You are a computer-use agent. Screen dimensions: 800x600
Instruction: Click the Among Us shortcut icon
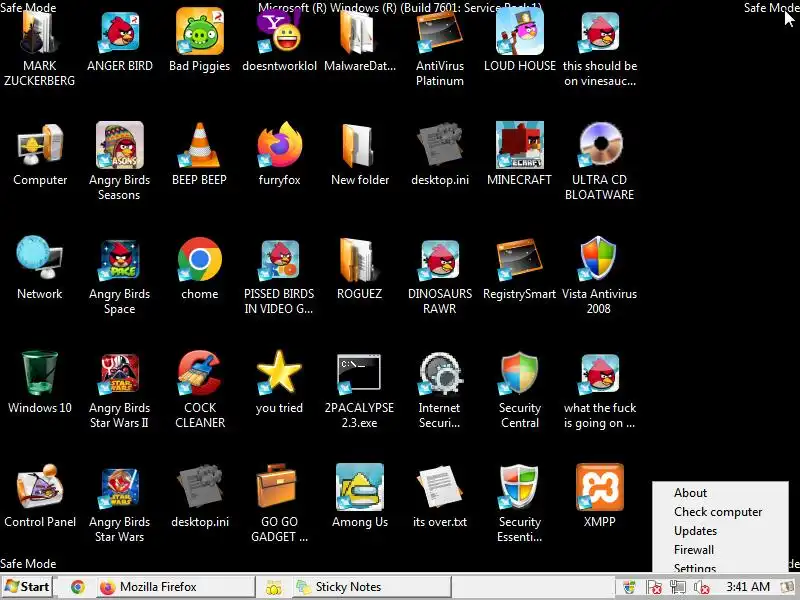[359, 488]
